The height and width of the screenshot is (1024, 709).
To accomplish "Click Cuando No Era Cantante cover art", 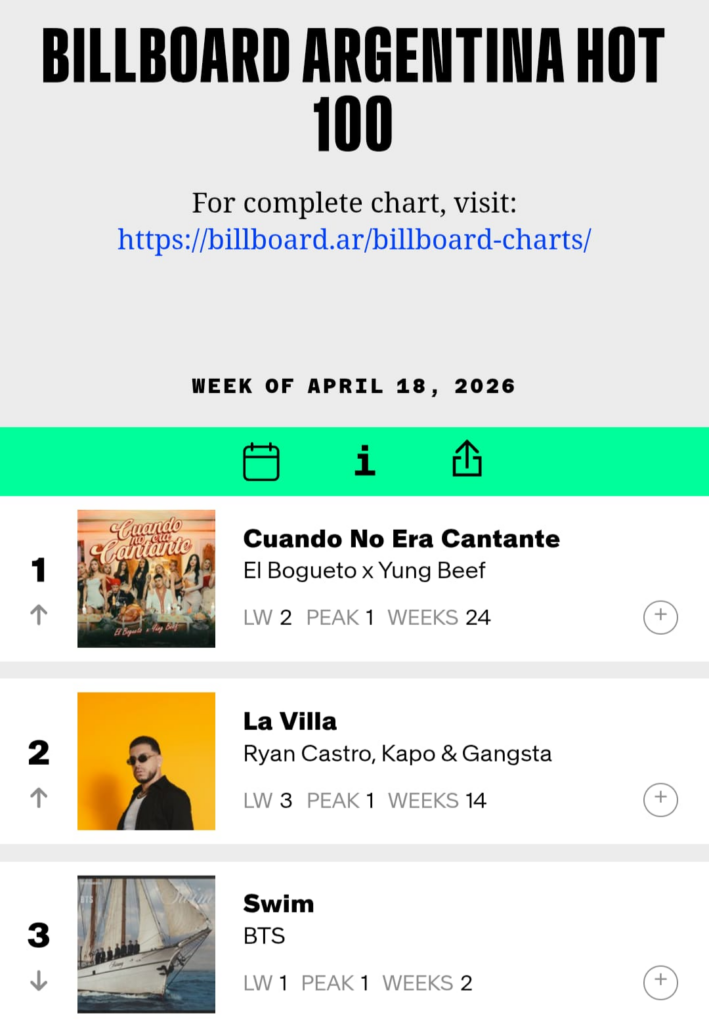I will pyautogui.click(x=146, y=578).
